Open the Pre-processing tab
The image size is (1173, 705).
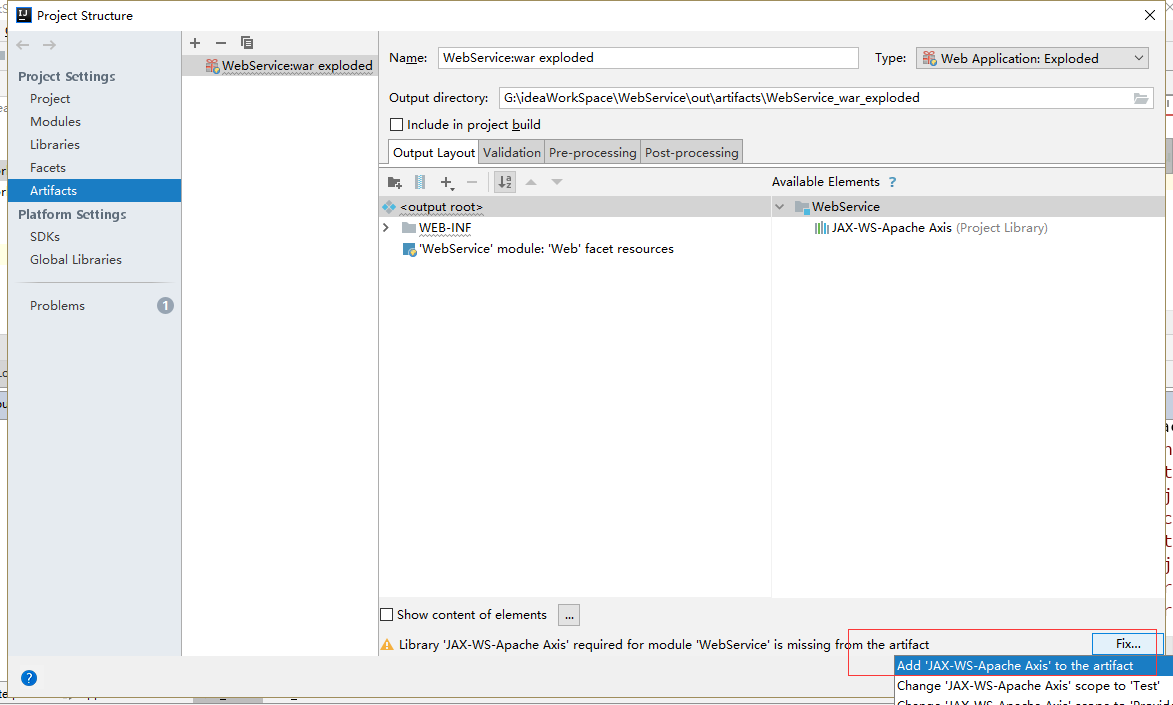[x=592, y=153]
